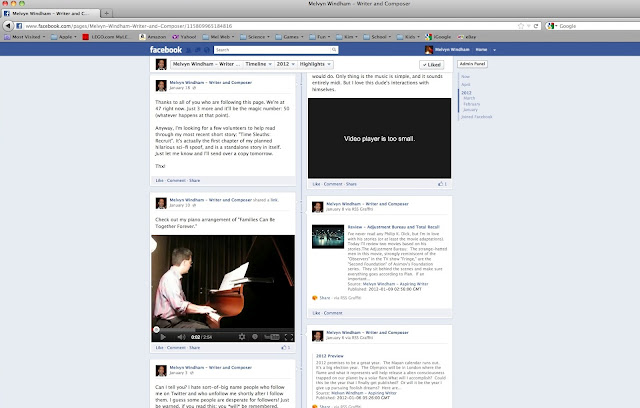
Task: Click the browser URL address field
Action: [269, 26]
